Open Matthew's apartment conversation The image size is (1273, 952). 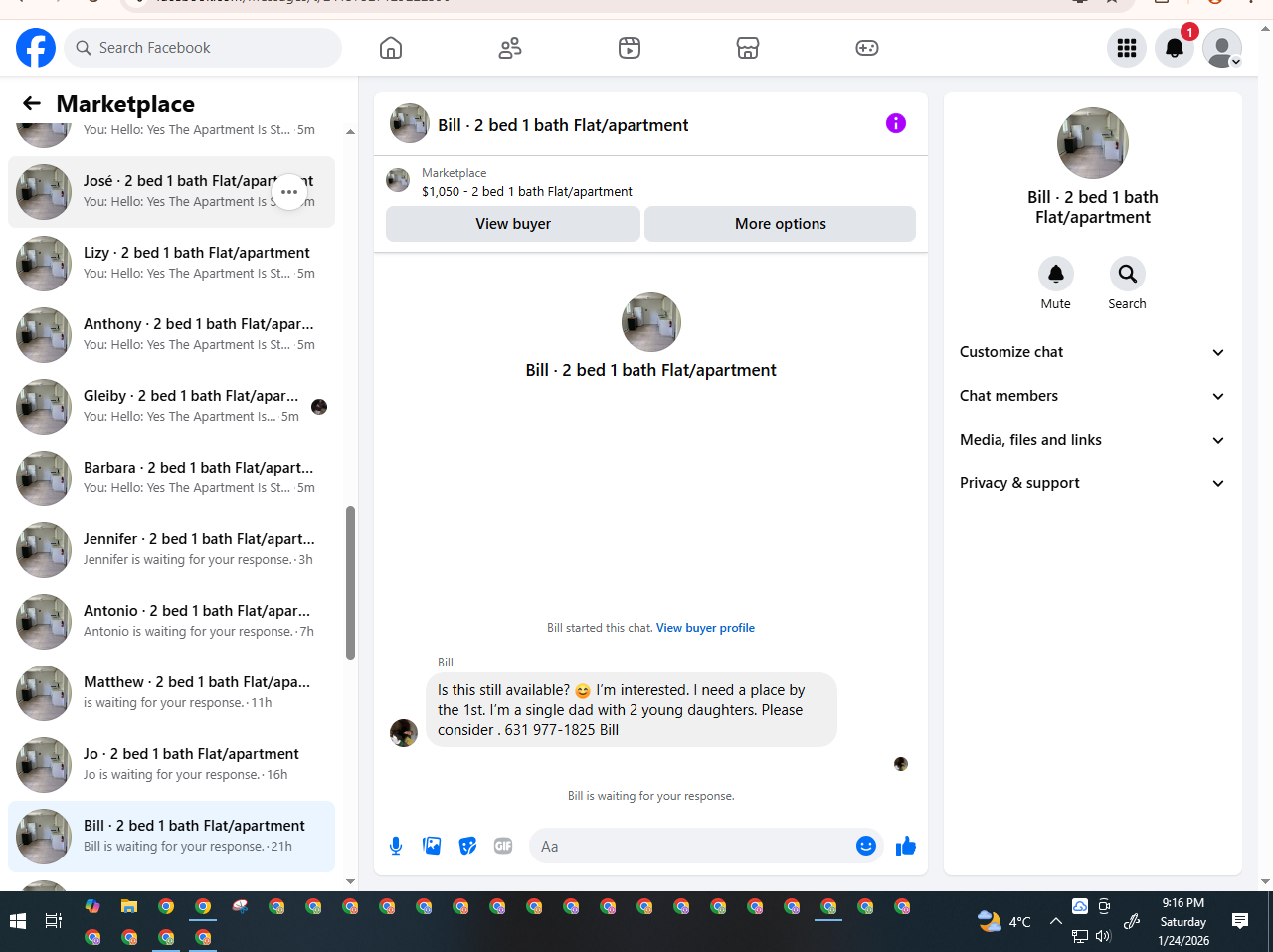pos(171,693)
